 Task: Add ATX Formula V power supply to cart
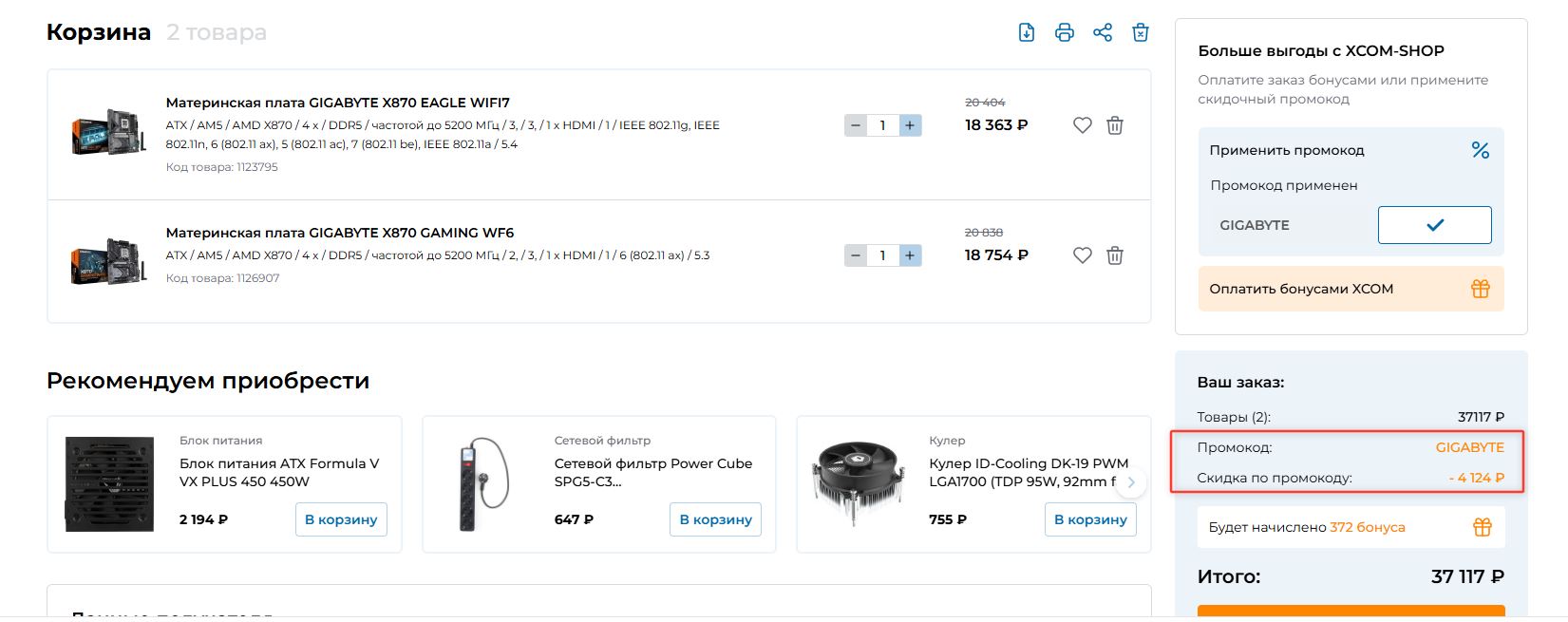click(x=341, y=519)
